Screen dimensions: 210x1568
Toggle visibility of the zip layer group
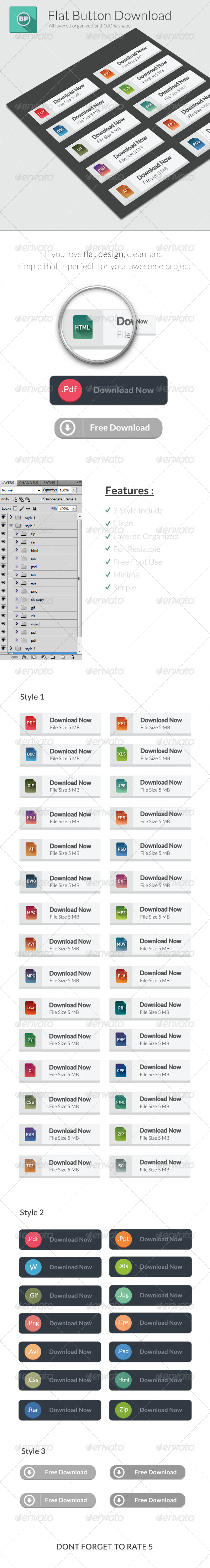(3, 534)
